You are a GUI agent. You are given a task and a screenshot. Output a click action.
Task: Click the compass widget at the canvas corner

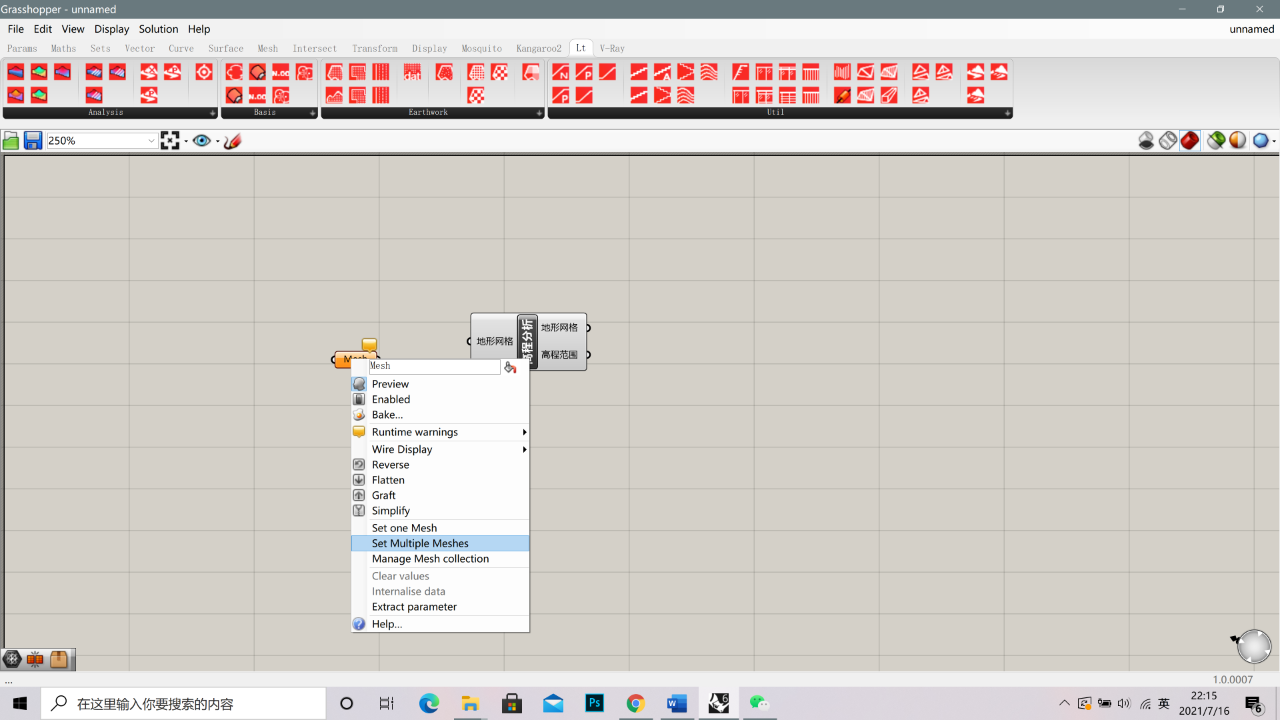point(1252,646)
